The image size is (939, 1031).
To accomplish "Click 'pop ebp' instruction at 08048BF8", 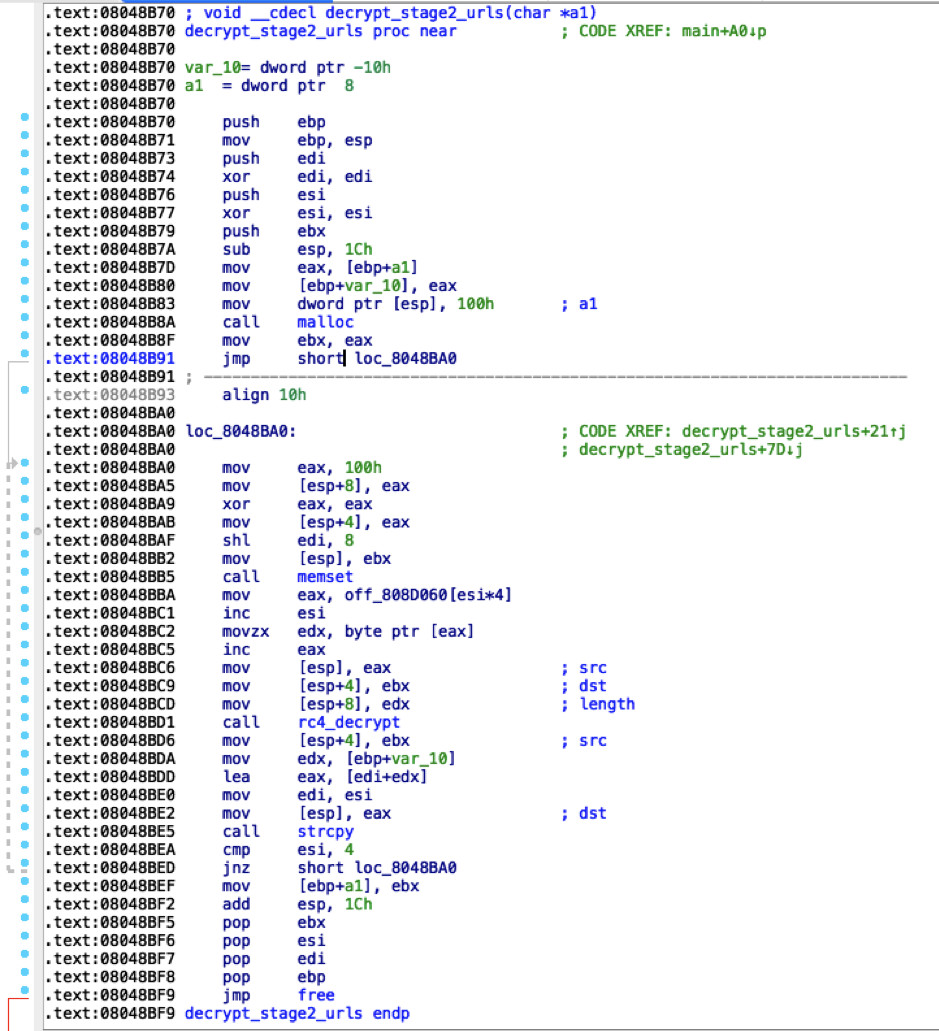I will click(x=274, y=977).
